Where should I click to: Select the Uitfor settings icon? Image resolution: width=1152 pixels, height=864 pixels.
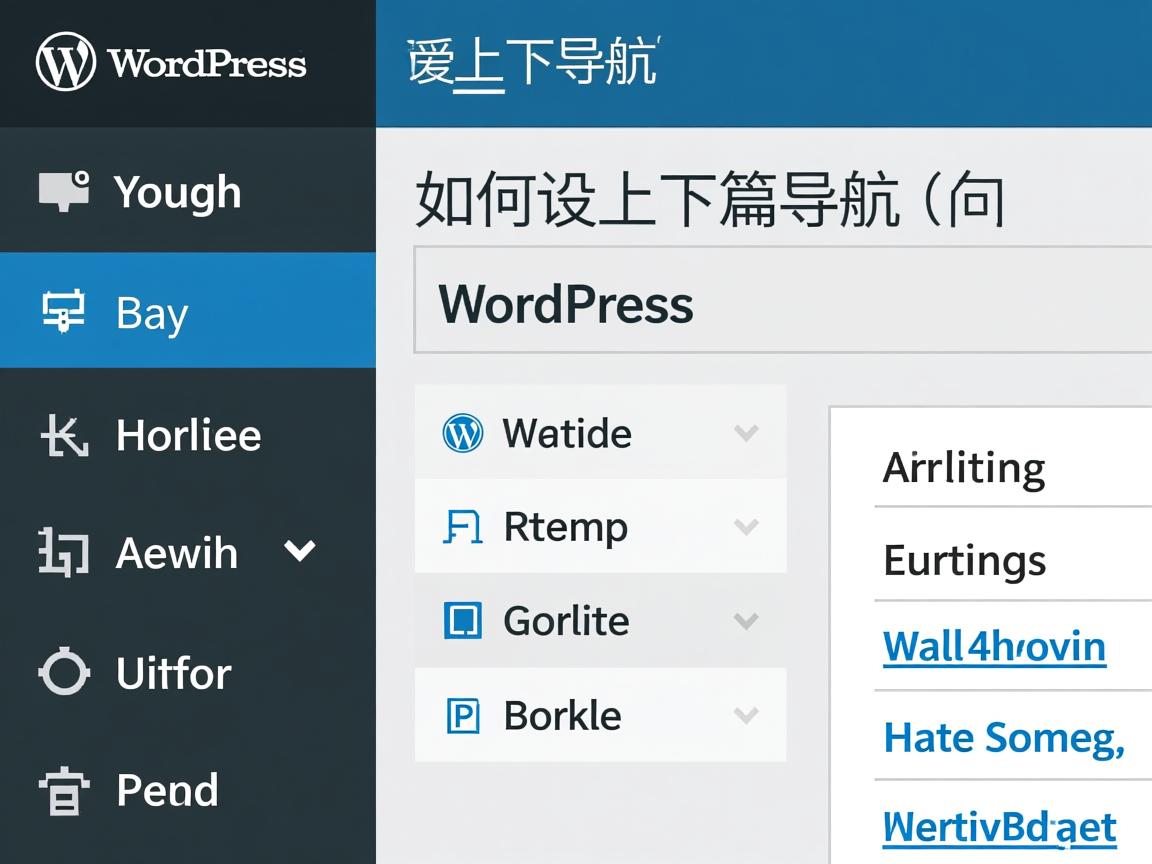(63, 673)
